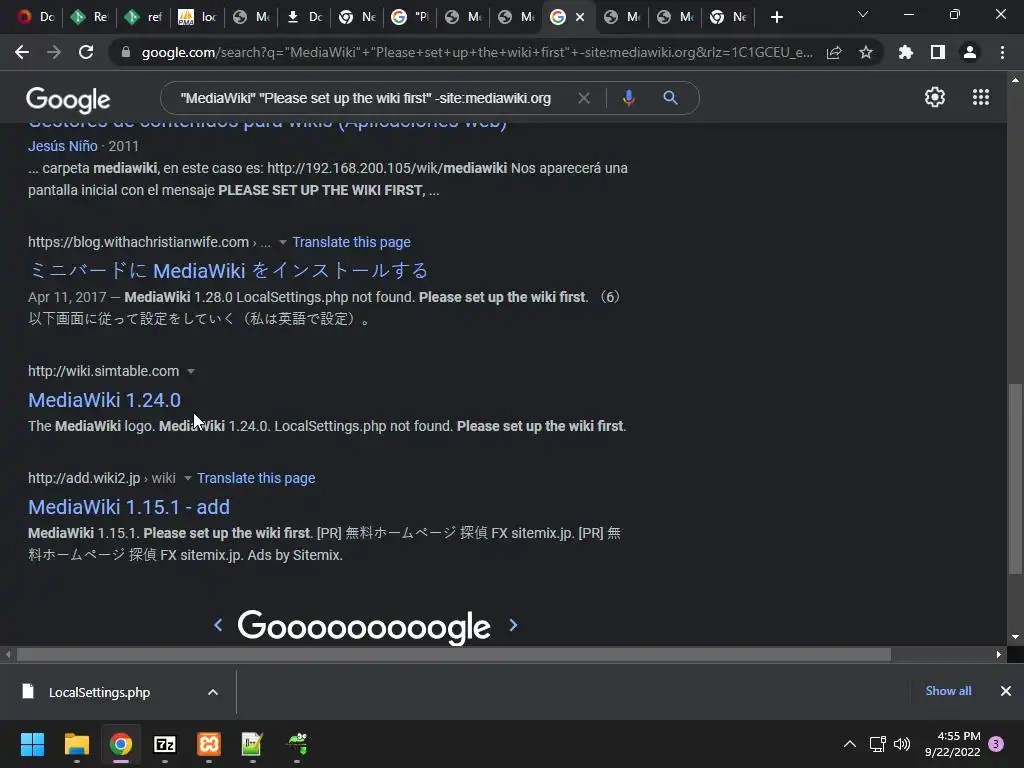Open network icon in system tray
Image resolution: width=1024 pixels, height=768 pixels.
click(877, 744)
